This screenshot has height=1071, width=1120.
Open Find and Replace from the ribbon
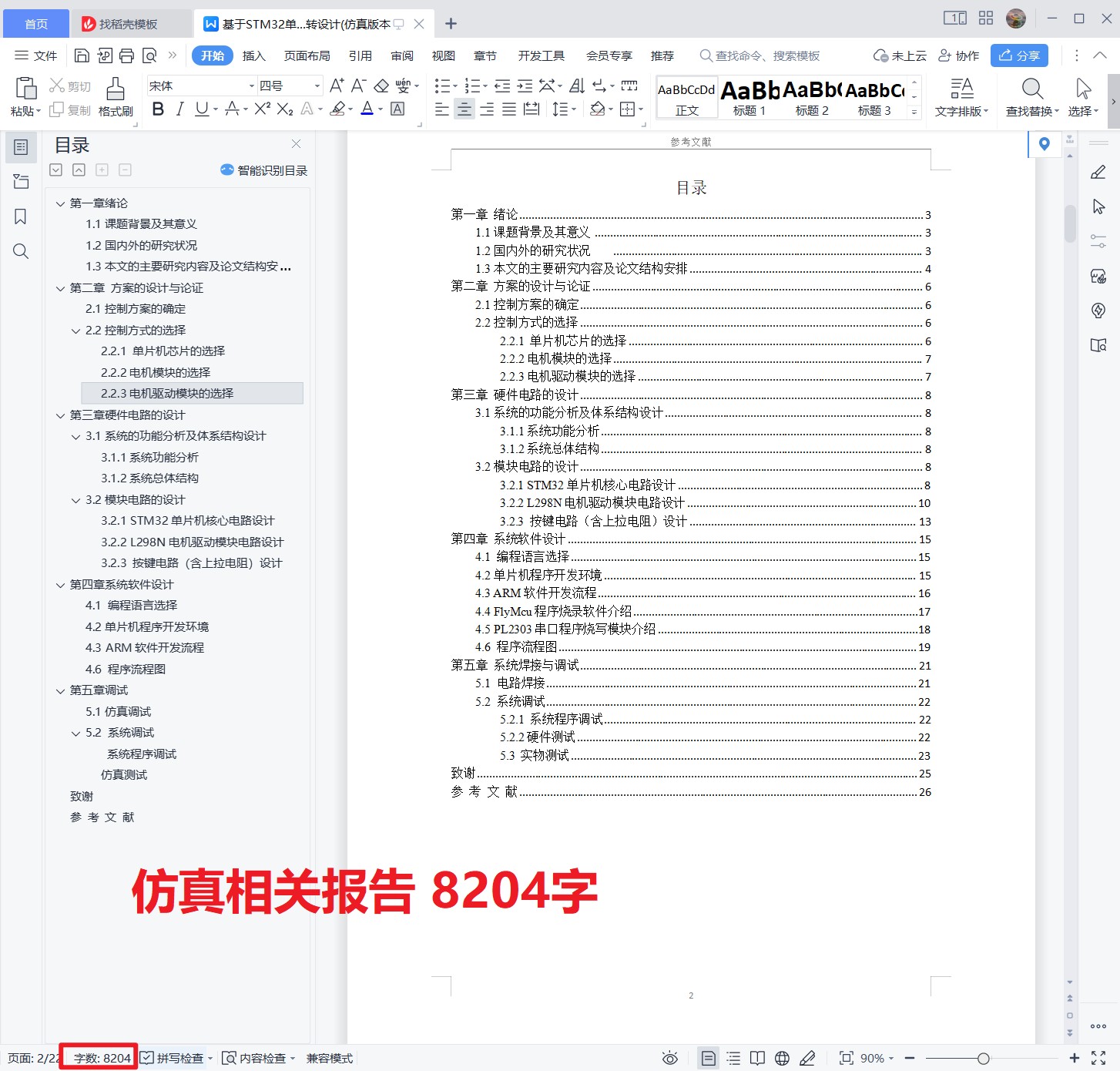[x=1031, y=96]
